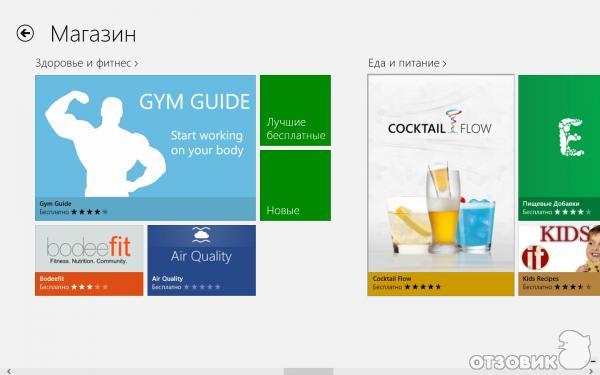600x375 pixels.
Task: Click the scroll-left arrow on horizontal scrollbar
Action: click(x=8, y=372)
